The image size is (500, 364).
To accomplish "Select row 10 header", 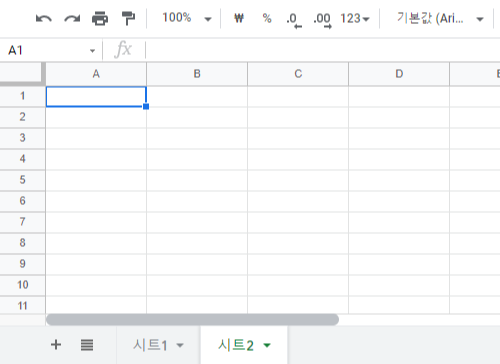I will [22, 285].
